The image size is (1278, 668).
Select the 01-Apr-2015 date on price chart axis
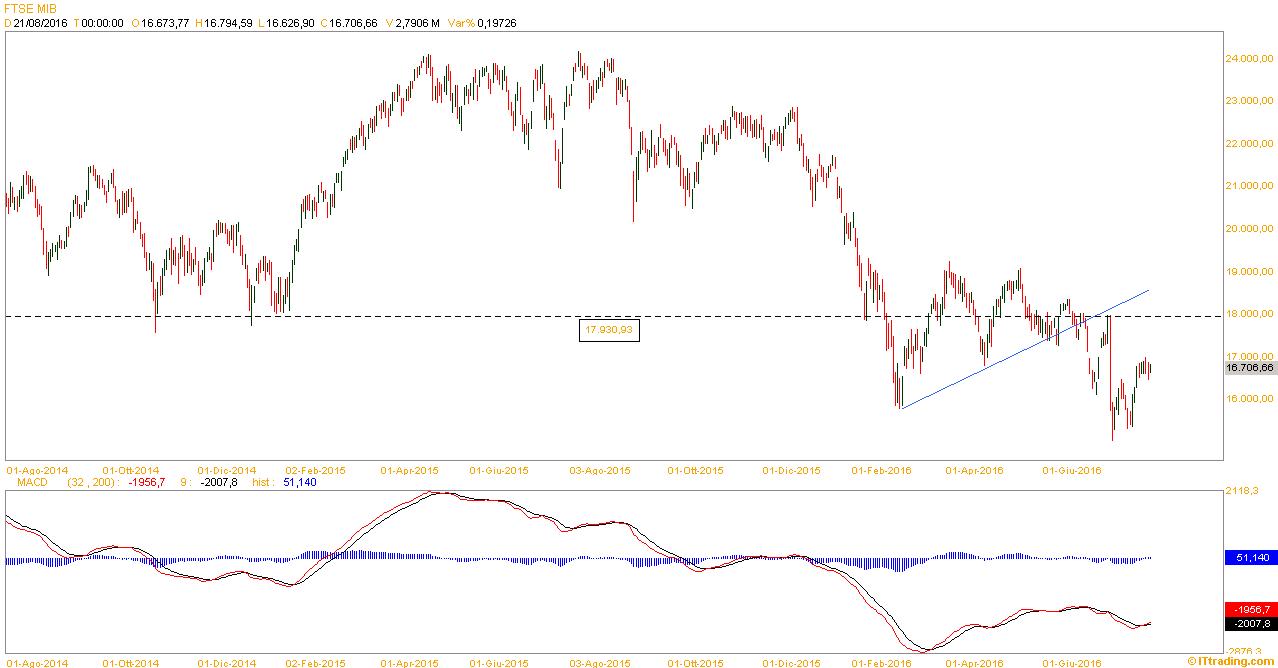(x=409, y=469)
